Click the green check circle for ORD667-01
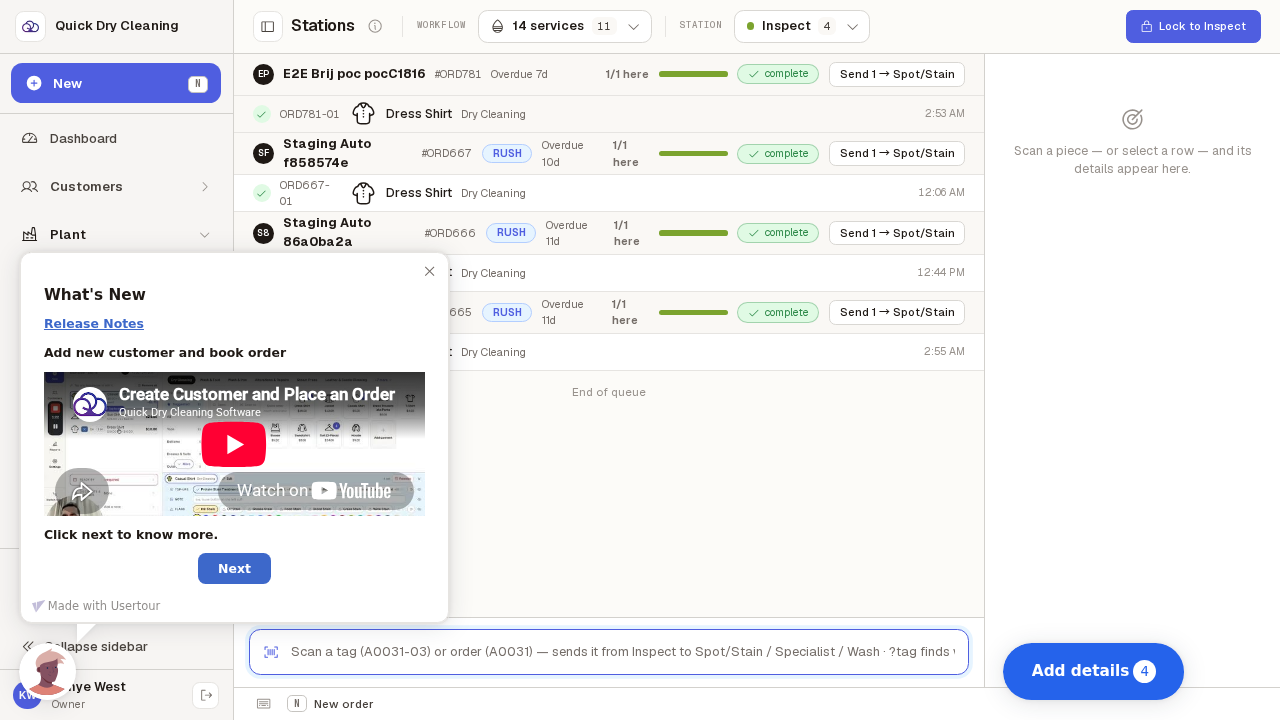This screenshot has width=1280, height=720. point(262,193)
